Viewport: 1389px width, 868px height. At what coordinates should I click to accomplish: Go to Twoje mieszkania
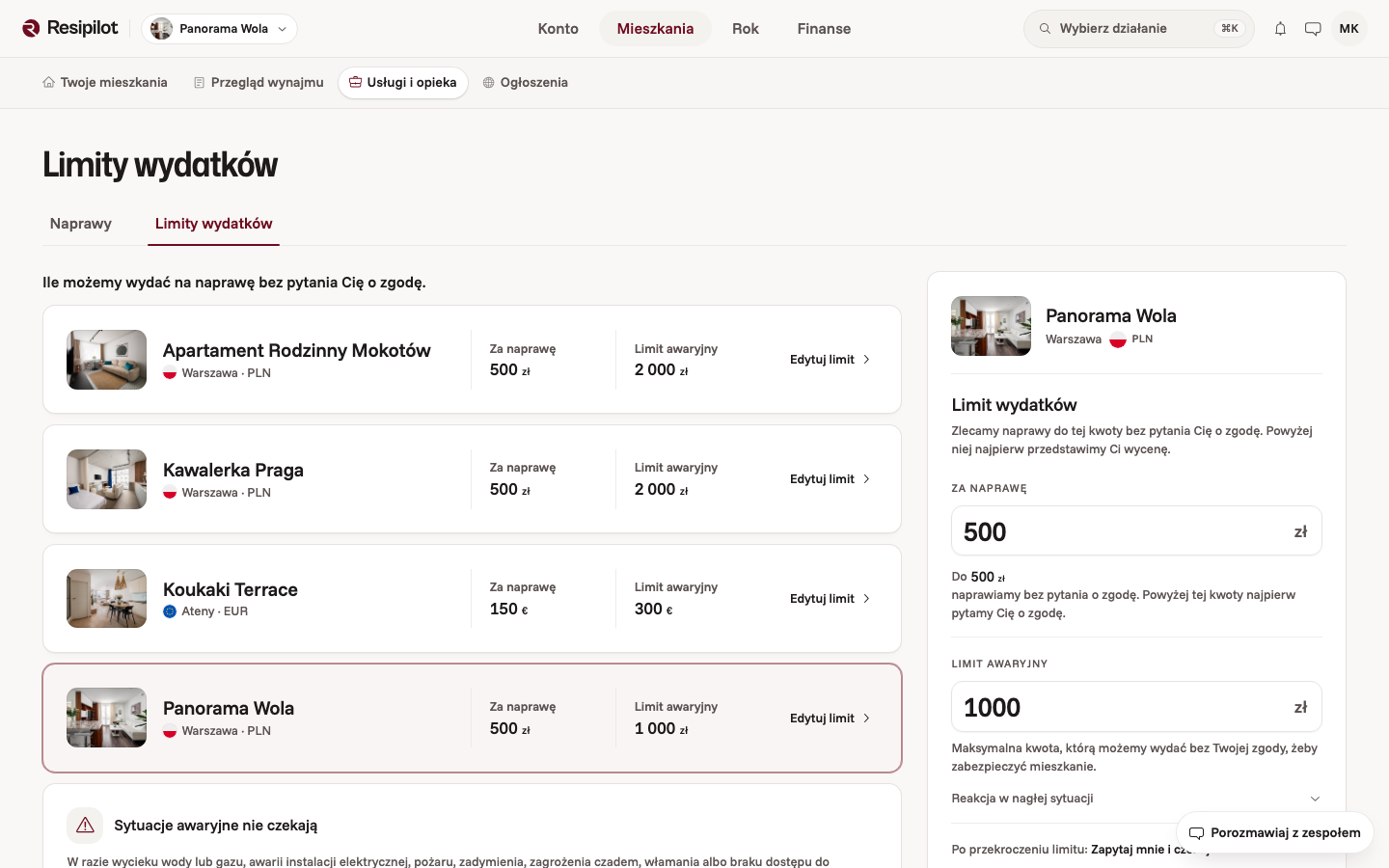[x=105, y=83]
